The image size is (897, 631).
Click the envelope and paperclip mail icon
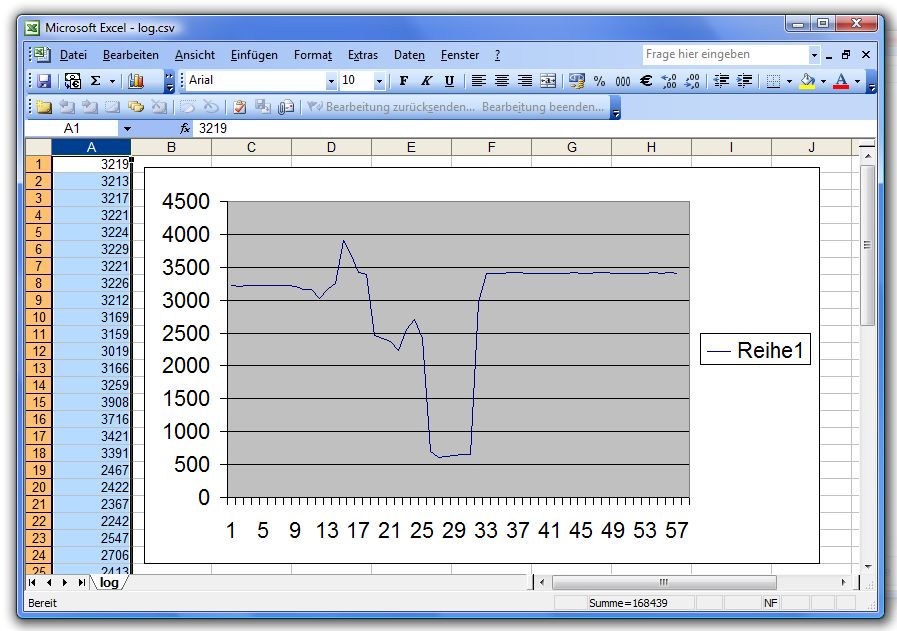(x=285, y=107)
